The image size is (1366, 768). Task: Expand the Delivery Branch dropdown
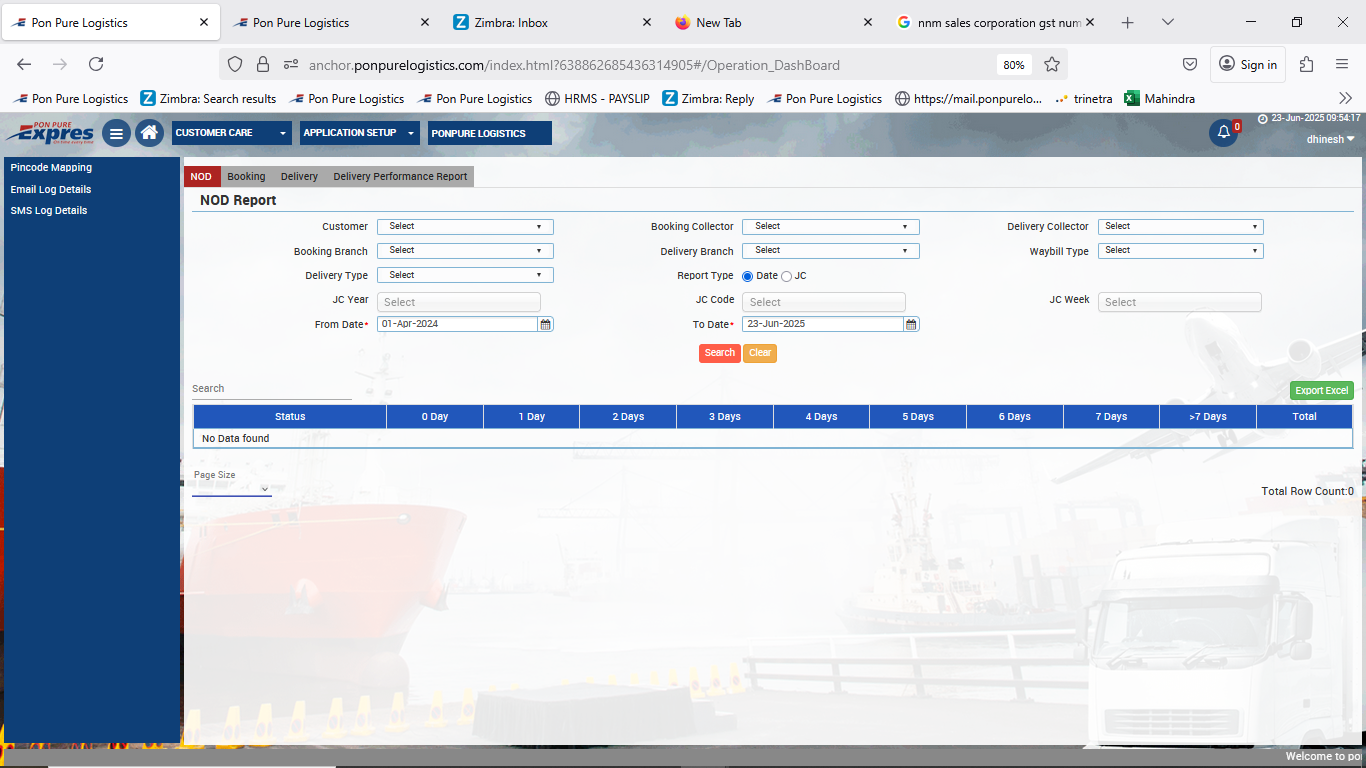(x=830, y=251)
